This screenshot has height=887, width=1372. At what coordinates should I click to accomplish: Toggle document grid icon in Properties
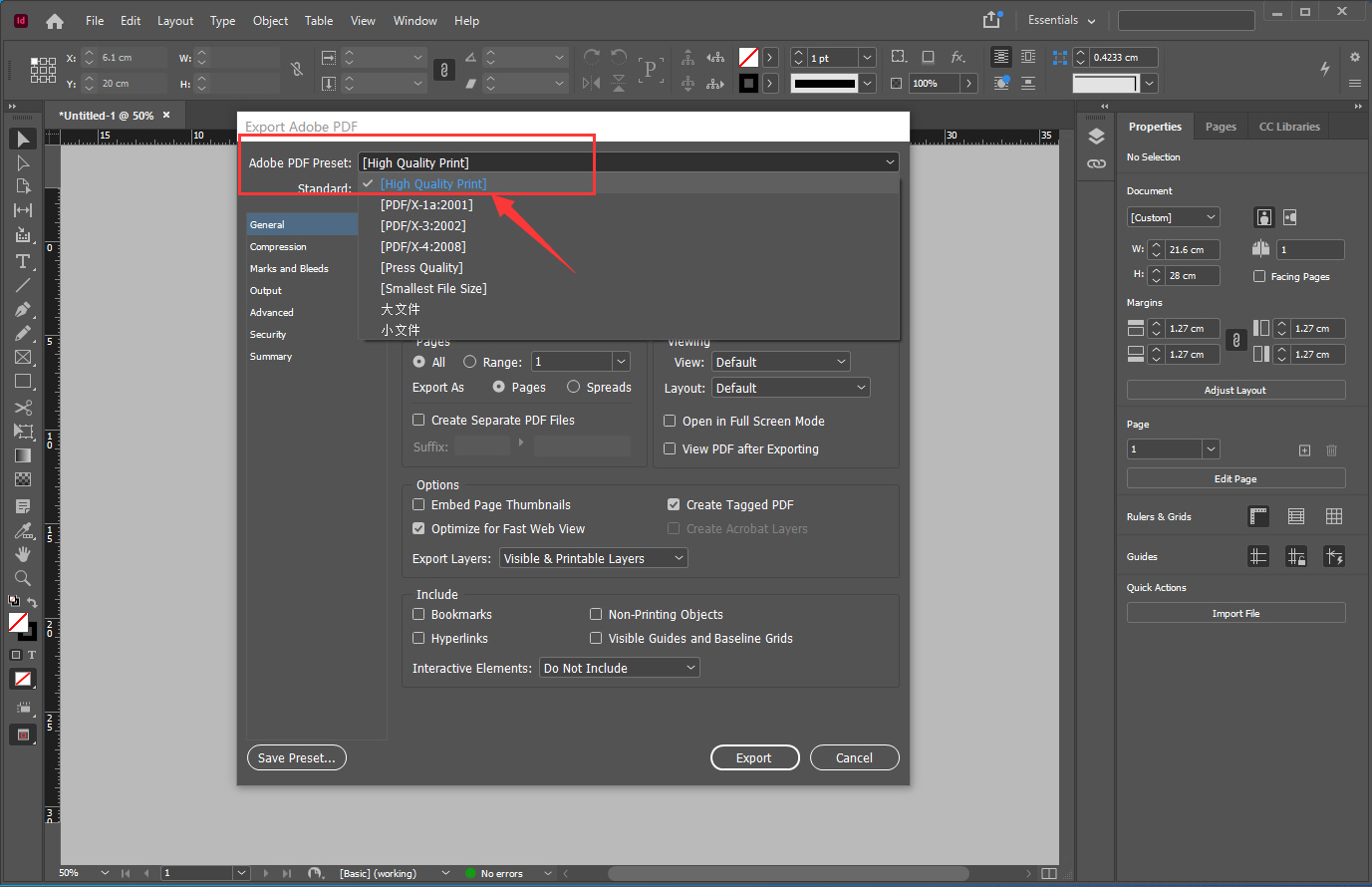click(1334, 516)
